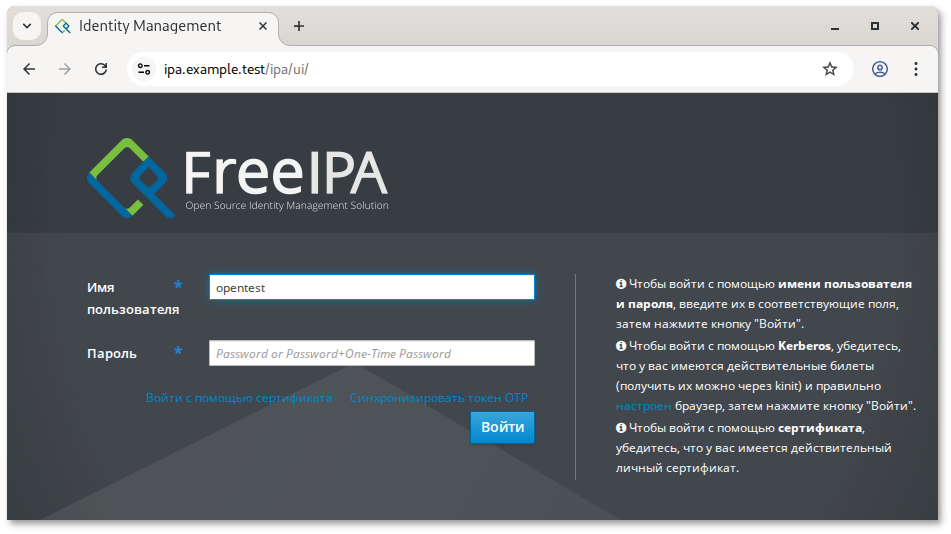Click the info icon beside the username and password hint
The height and width of the screenshot is (534, 951).
(620, 284)
